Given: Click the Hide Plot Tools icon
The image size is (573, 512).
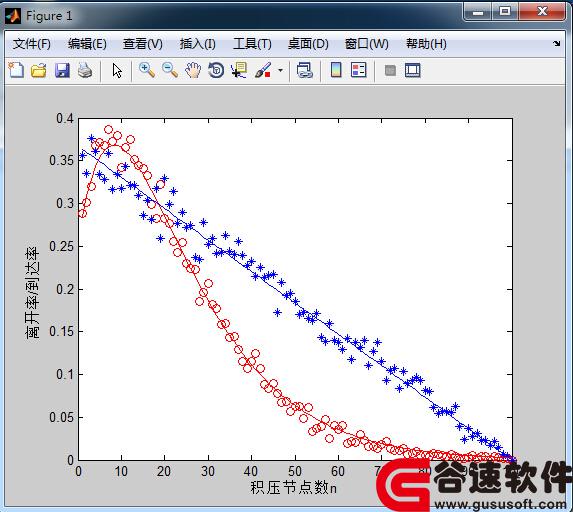Looking at the screenshot, I should point(390,70).
